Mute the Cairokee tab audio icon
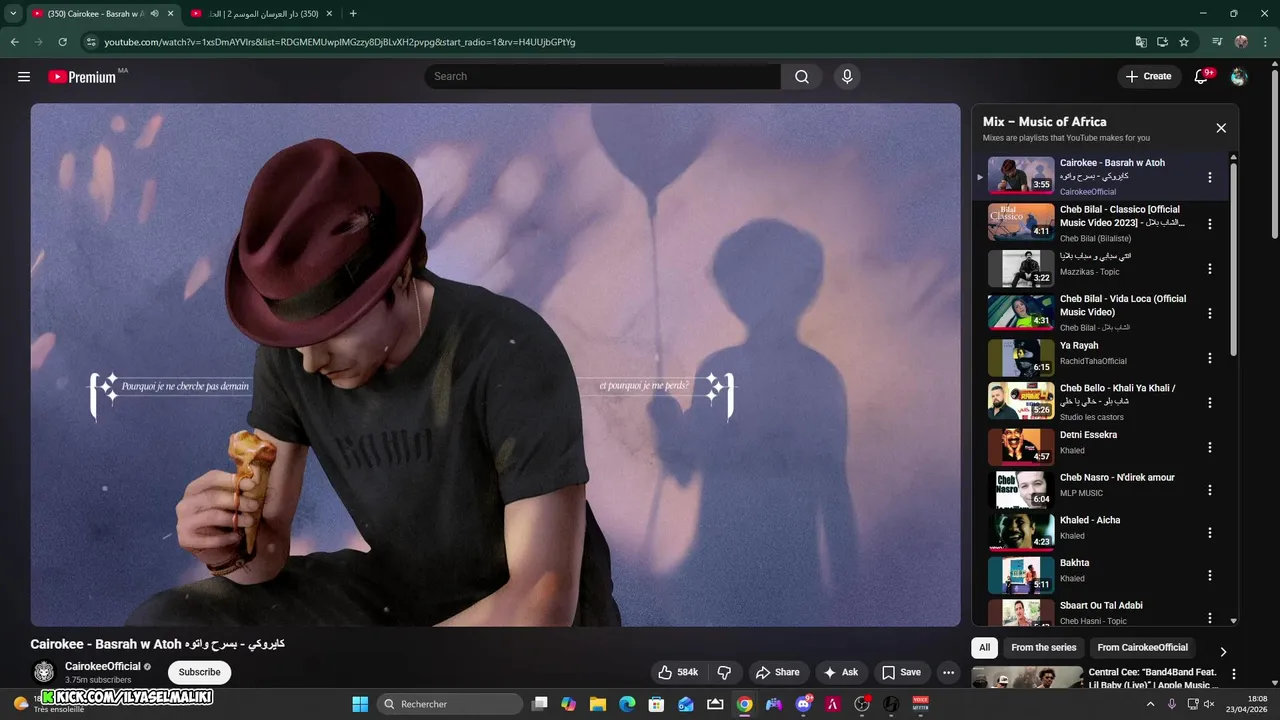This screenshot has width=1280, height=720. [x=154, y=13]
